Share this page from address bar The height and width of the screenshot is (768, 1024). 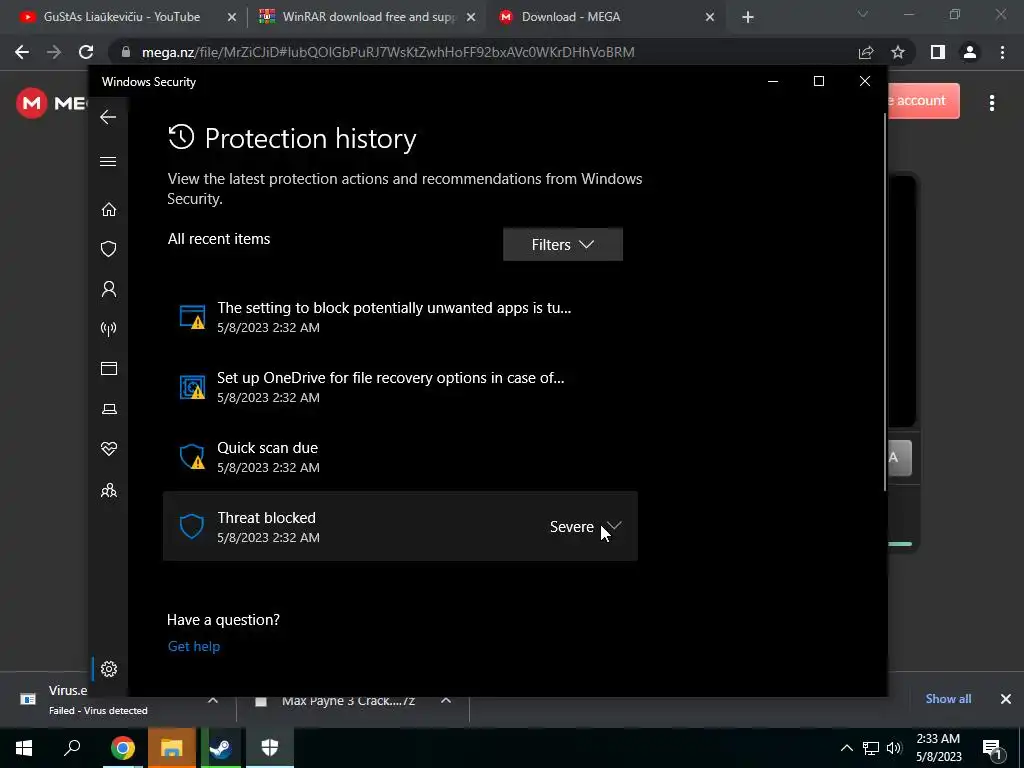tap(866, 52)
